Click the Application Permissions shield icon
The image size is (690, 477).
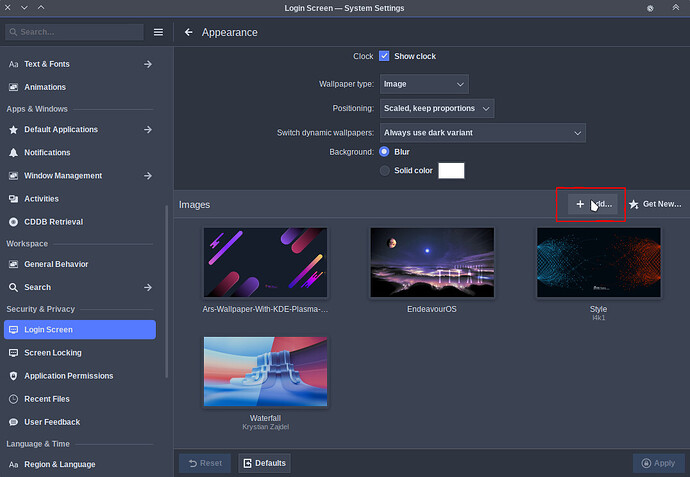point(14,376)
